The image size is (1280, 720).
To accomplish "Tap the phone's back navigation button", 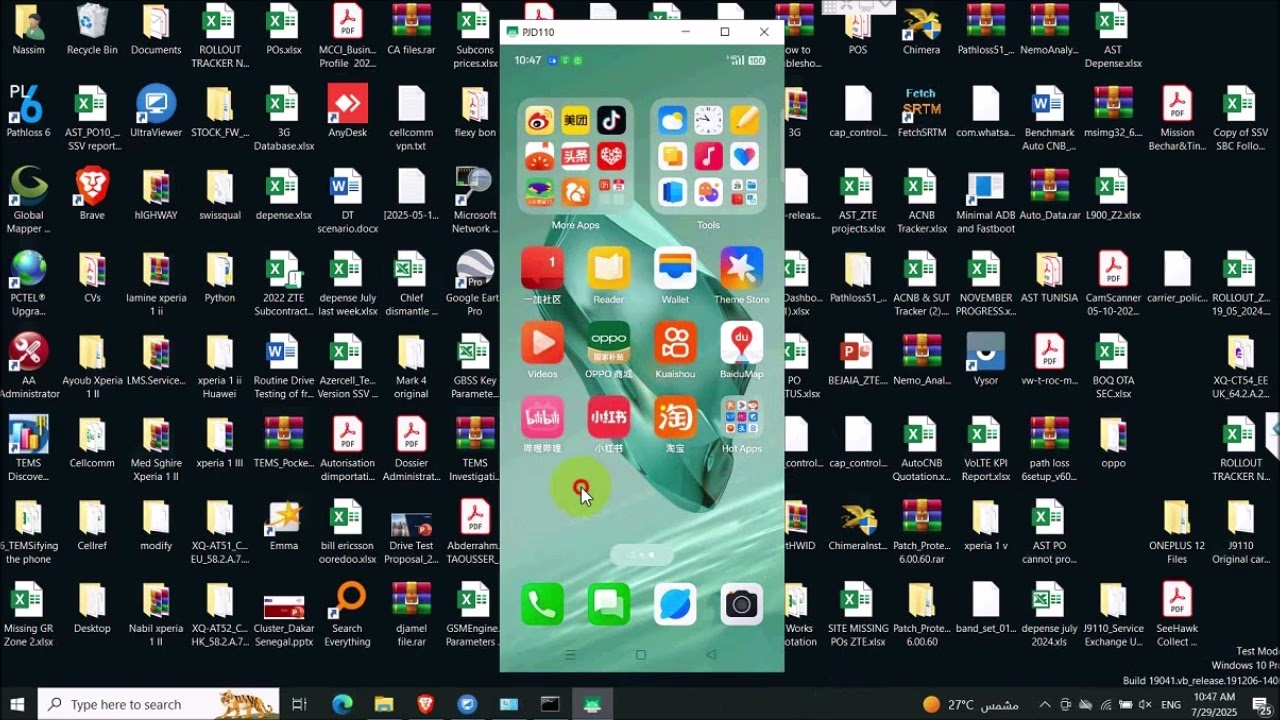I will tap(711, 655).
